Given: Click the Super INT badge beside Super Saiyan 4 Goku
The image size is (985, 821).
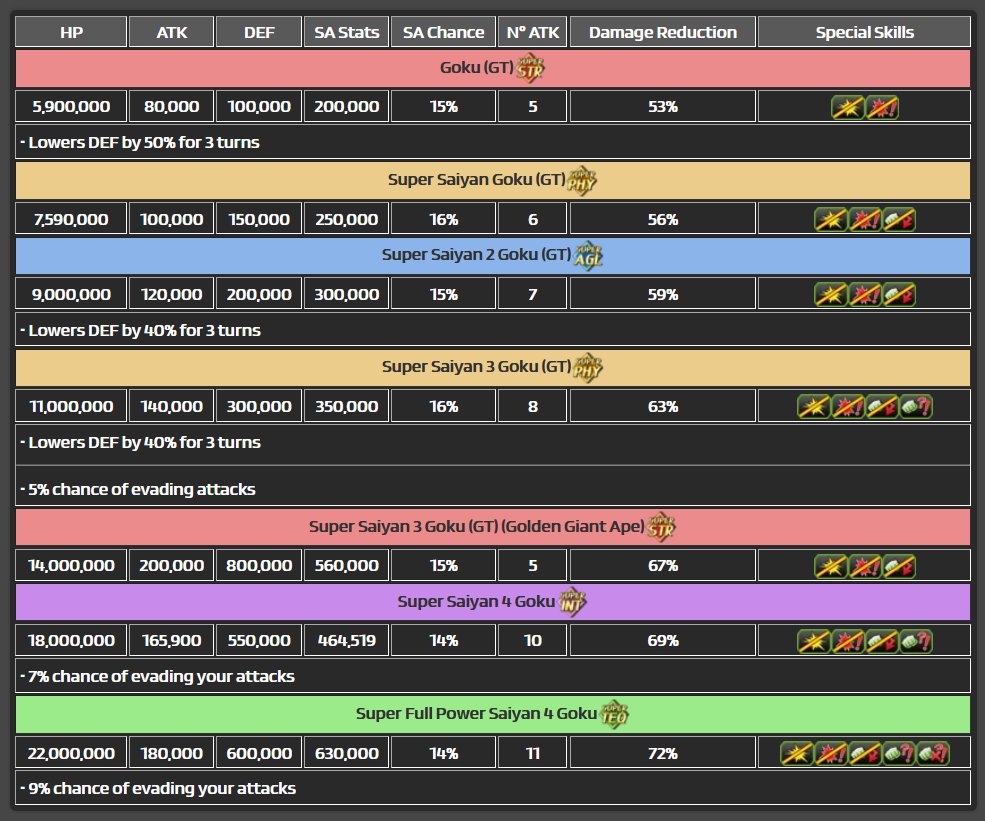Looking at the screenshot, I should point(572,603).
